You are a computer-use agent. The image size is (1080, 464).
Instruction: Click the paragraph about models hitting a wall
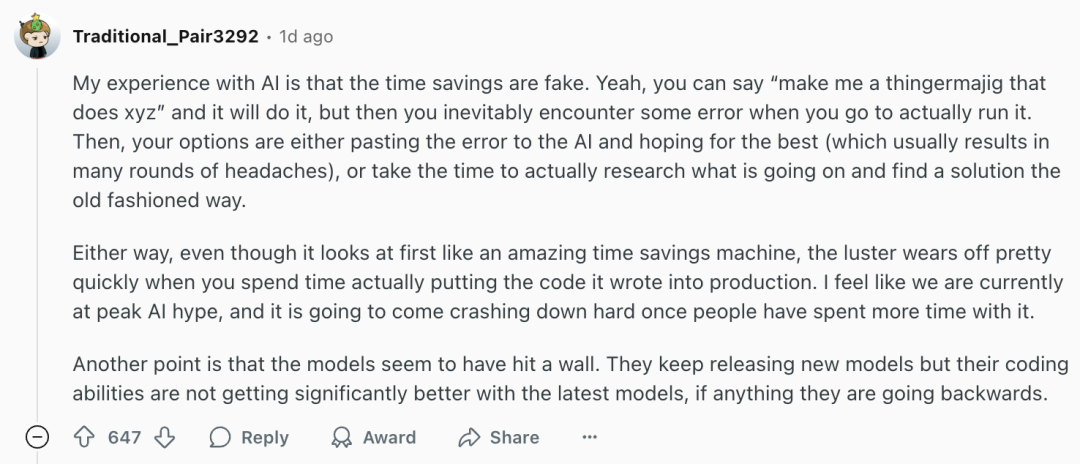(560, 379)
